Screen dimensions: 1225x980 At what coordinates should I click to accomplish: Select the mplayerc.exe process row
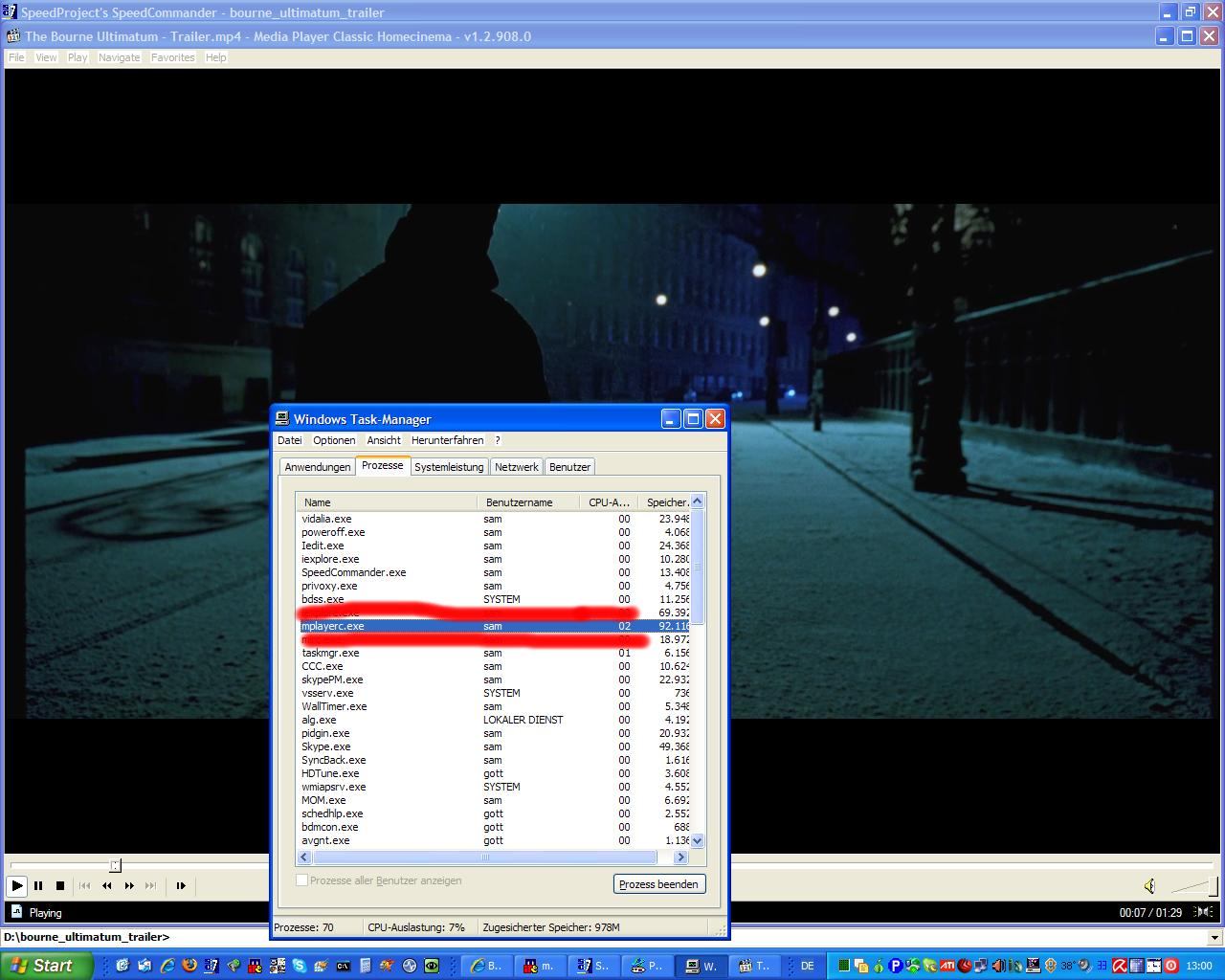(x=493, y=626)
